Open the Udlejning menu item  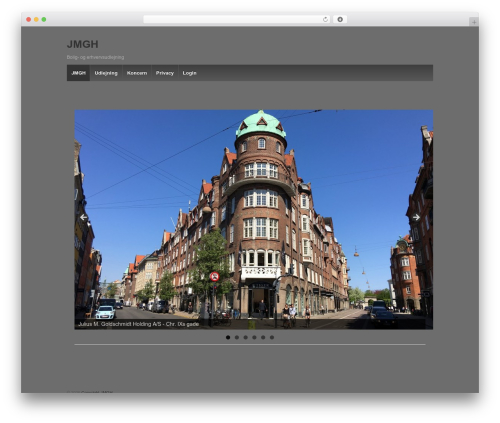click(x=106, y=73)
